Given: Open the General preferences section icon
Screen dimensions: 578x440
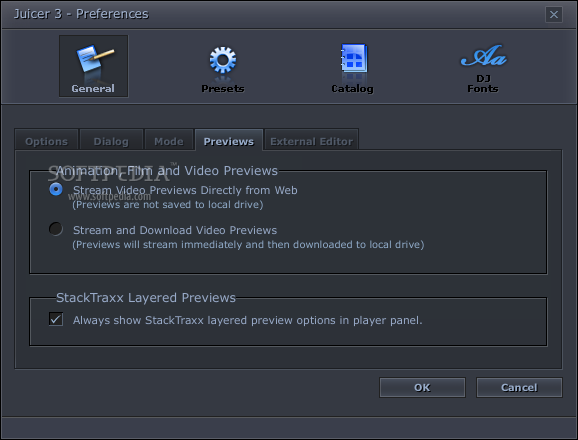Looking at the screenshot, I should (94, 66).
